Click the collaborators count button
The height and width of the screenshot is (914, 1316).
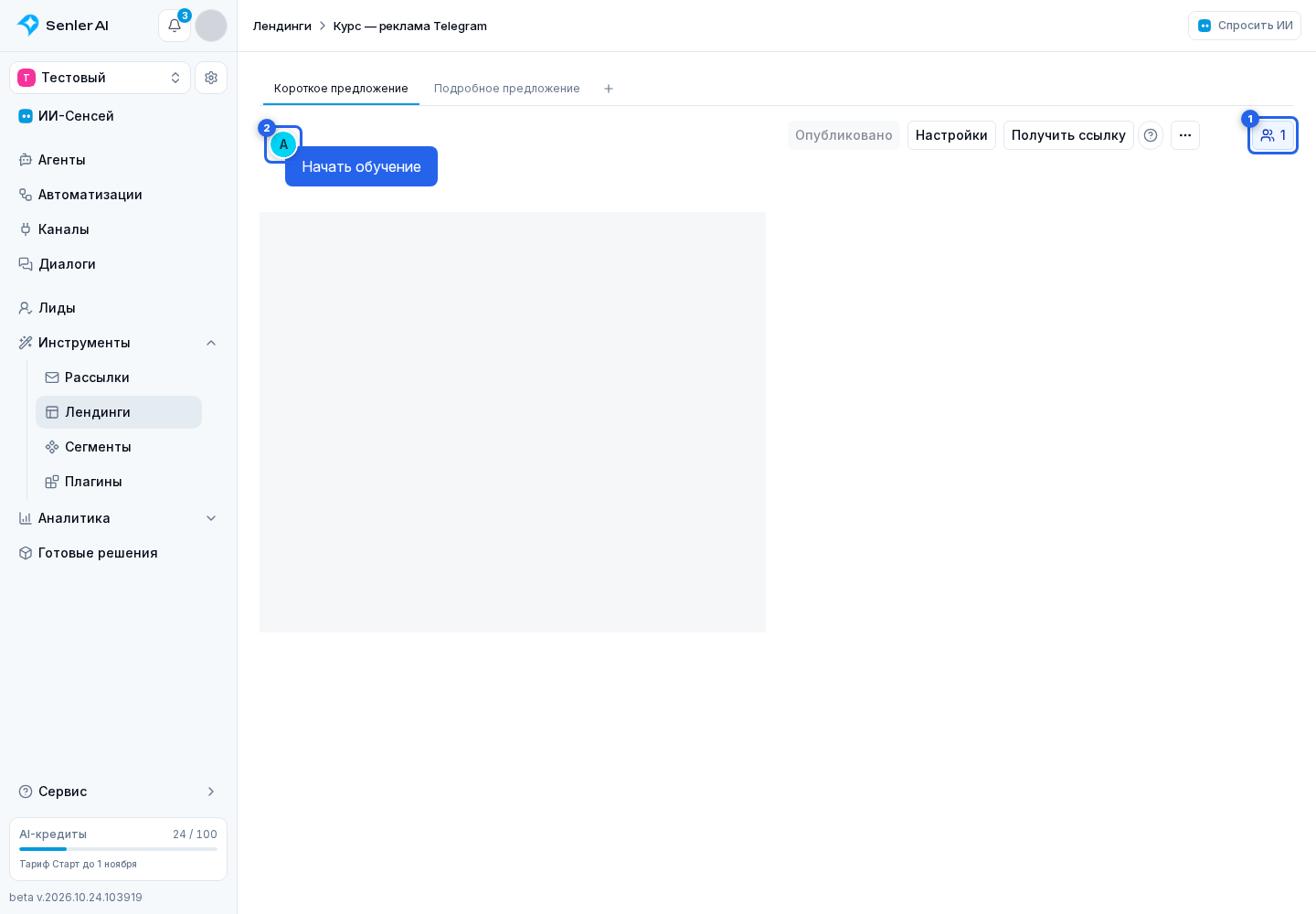[1273, 135]
